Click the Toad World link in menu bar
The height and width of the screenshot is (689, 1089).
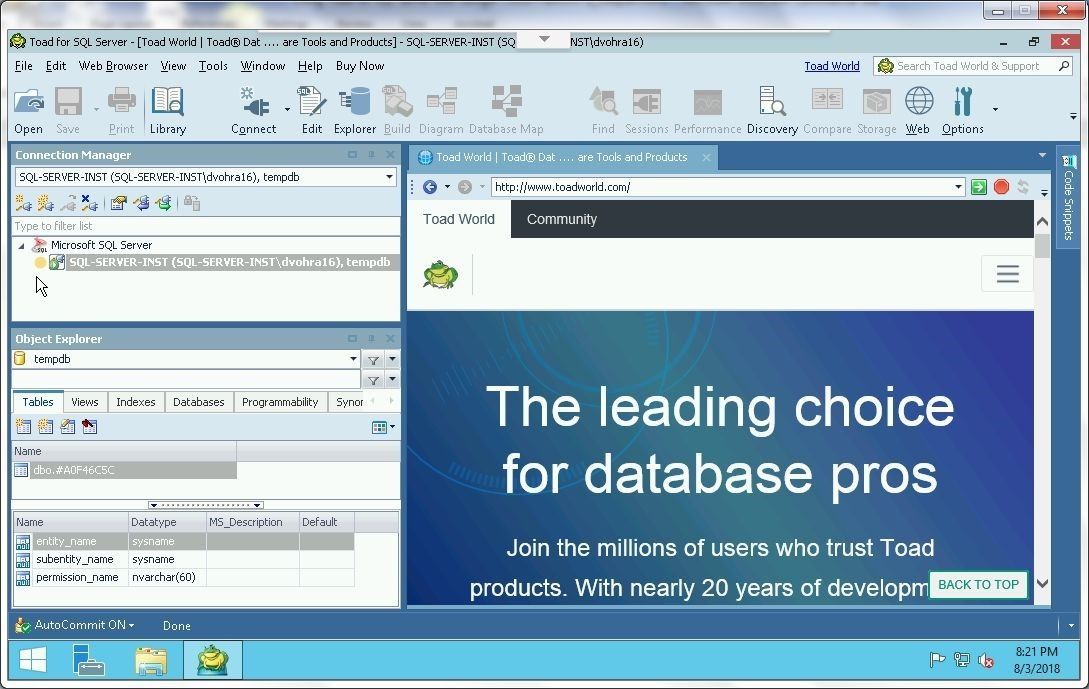(831, 66)
